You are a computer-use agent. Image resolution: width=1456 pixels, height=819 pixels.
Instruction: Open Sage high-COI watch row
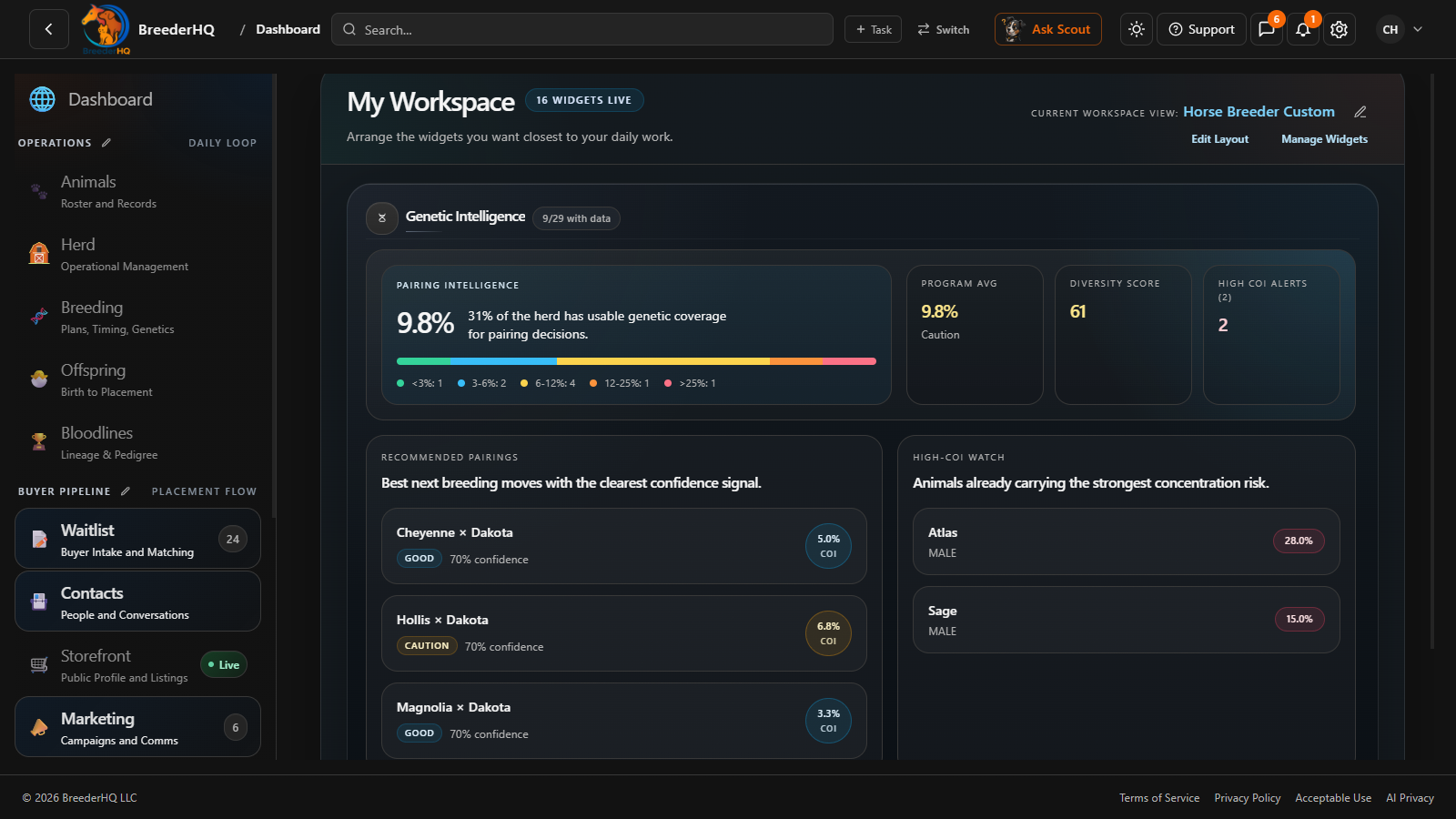tap(1127, 620)
